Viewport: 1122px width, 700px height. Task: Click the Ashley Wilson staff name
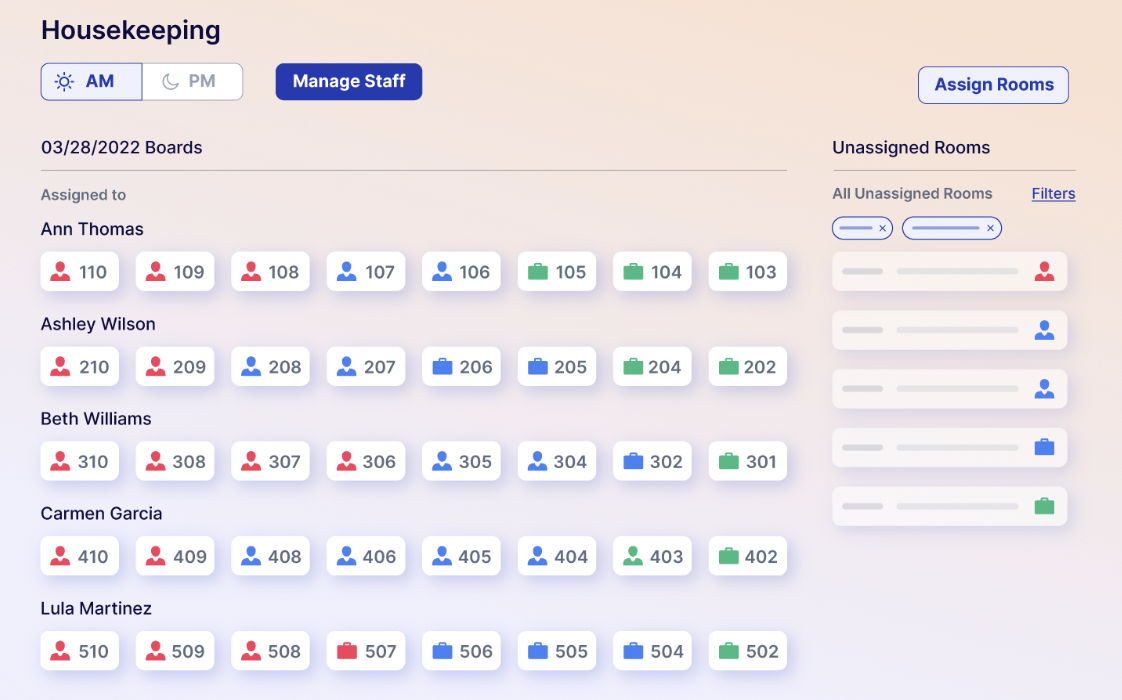[x=98, y=324]
